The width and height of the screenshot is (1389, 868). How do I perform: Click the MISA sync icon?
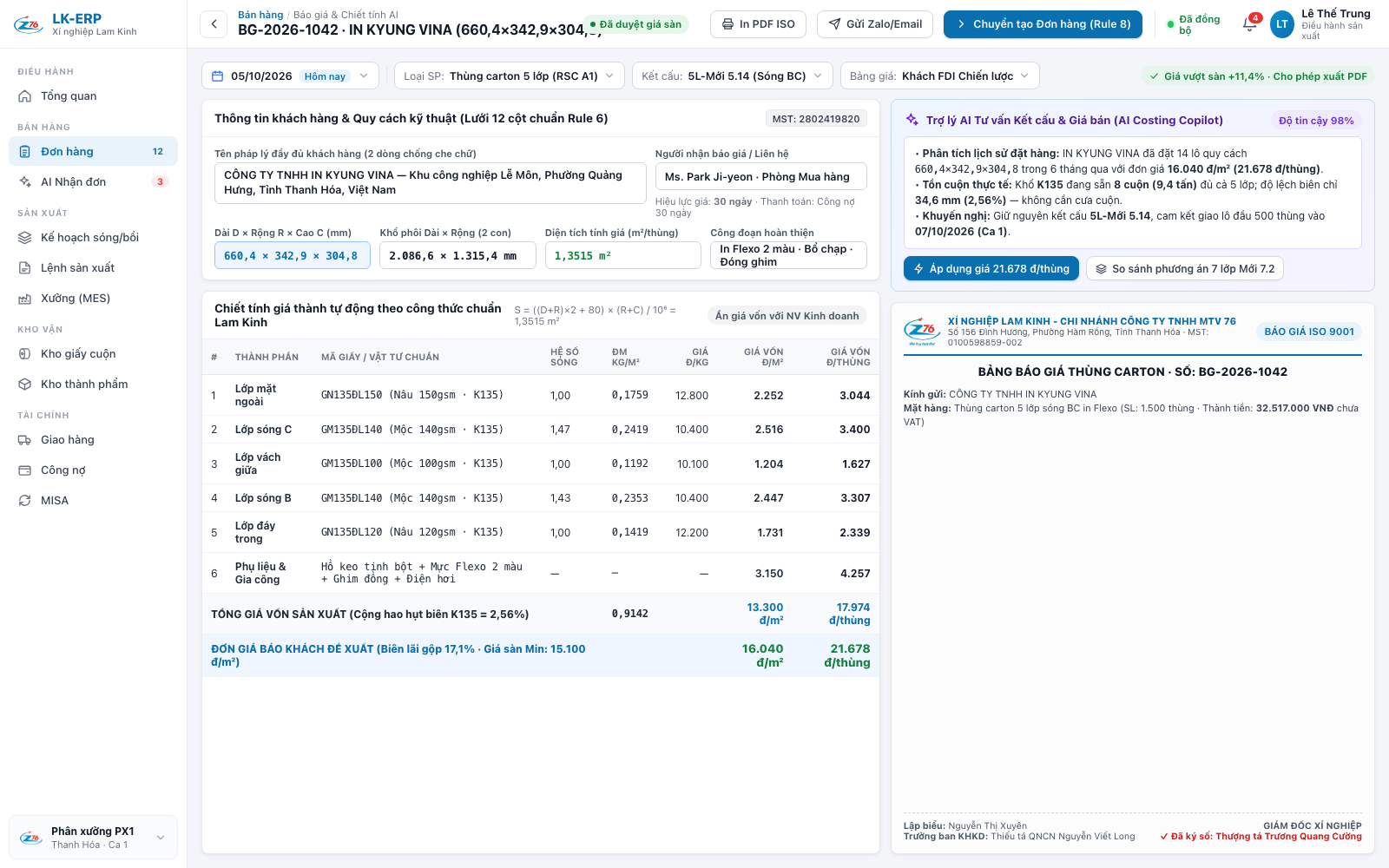(x=25, y=501)
